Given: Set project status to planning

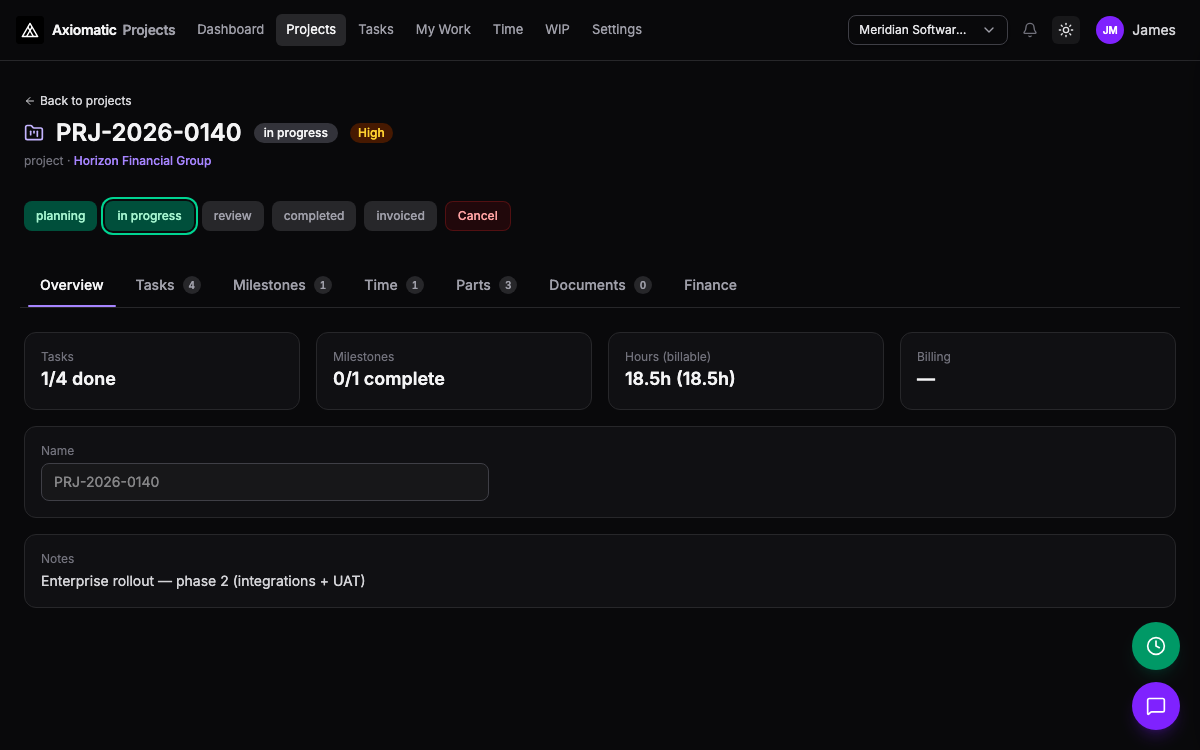Looking at the screenshot, I should click(61, 216).
